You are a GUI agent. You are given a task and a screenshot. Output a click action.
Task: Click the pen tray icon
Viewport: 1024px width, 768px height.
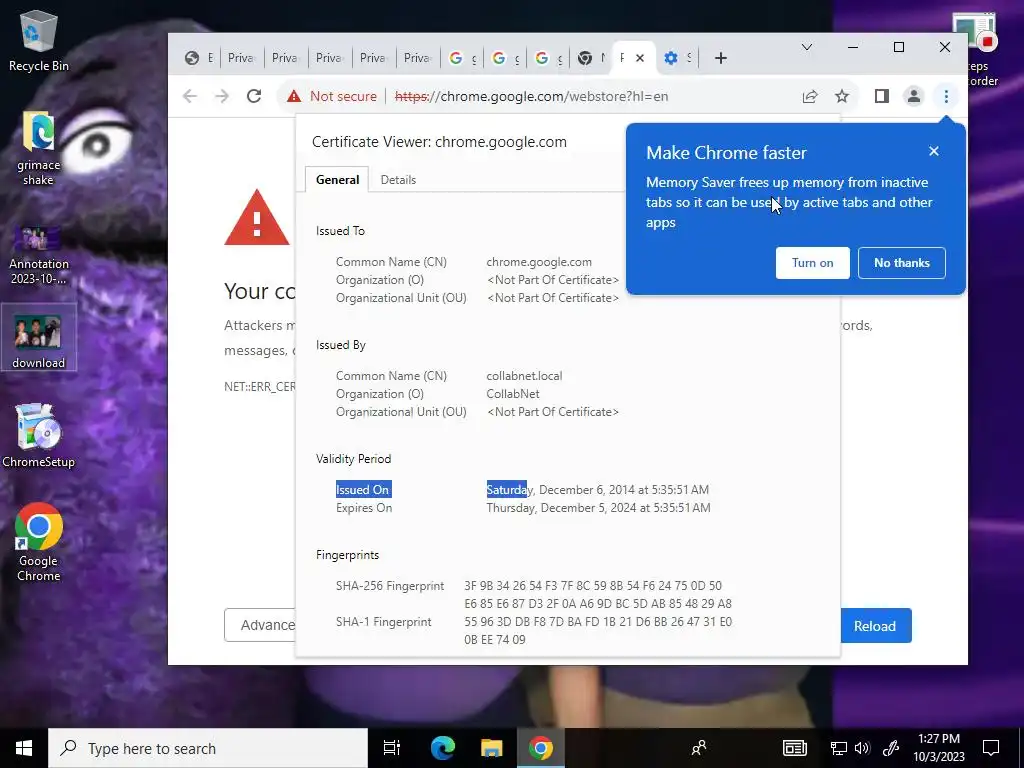click(891, 748)
